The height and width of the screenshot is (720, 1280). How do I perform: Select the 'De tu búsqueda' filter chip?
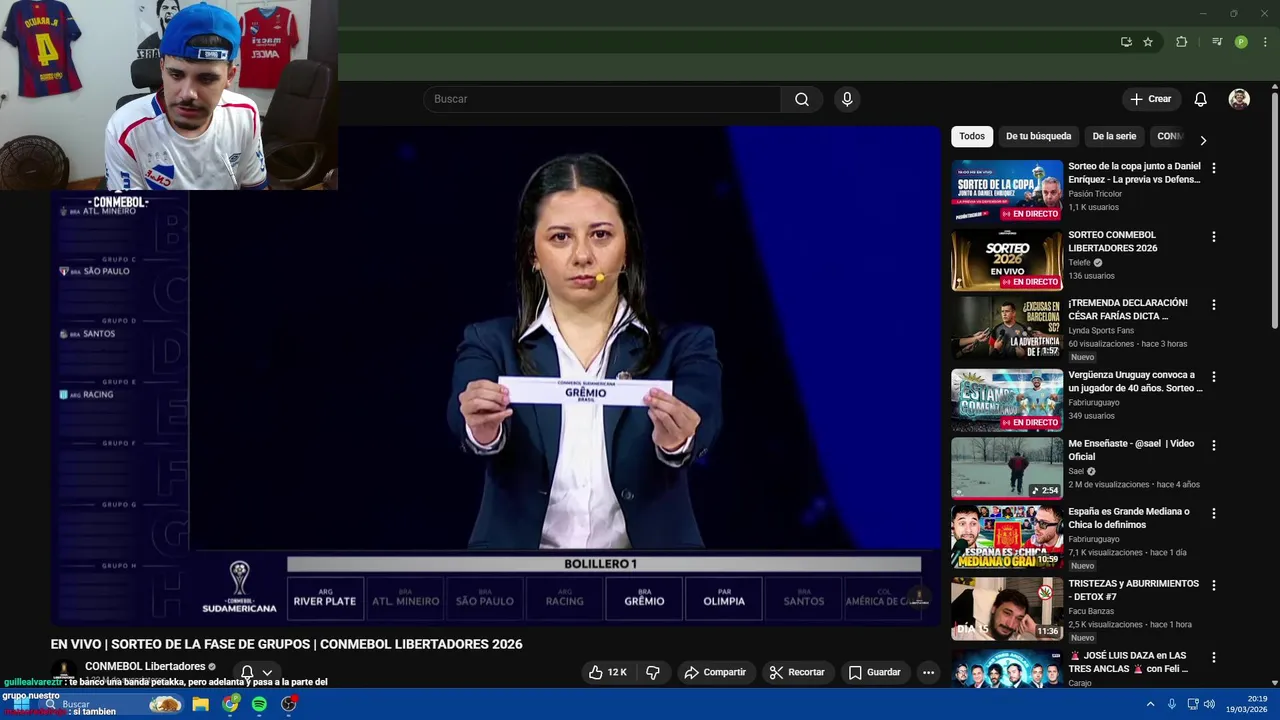[1038, 136]
